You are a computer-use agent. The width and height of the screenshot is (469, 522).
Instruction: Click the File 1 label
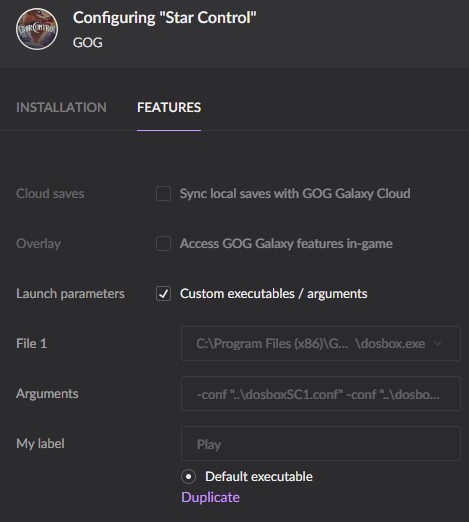coord(32,344)
